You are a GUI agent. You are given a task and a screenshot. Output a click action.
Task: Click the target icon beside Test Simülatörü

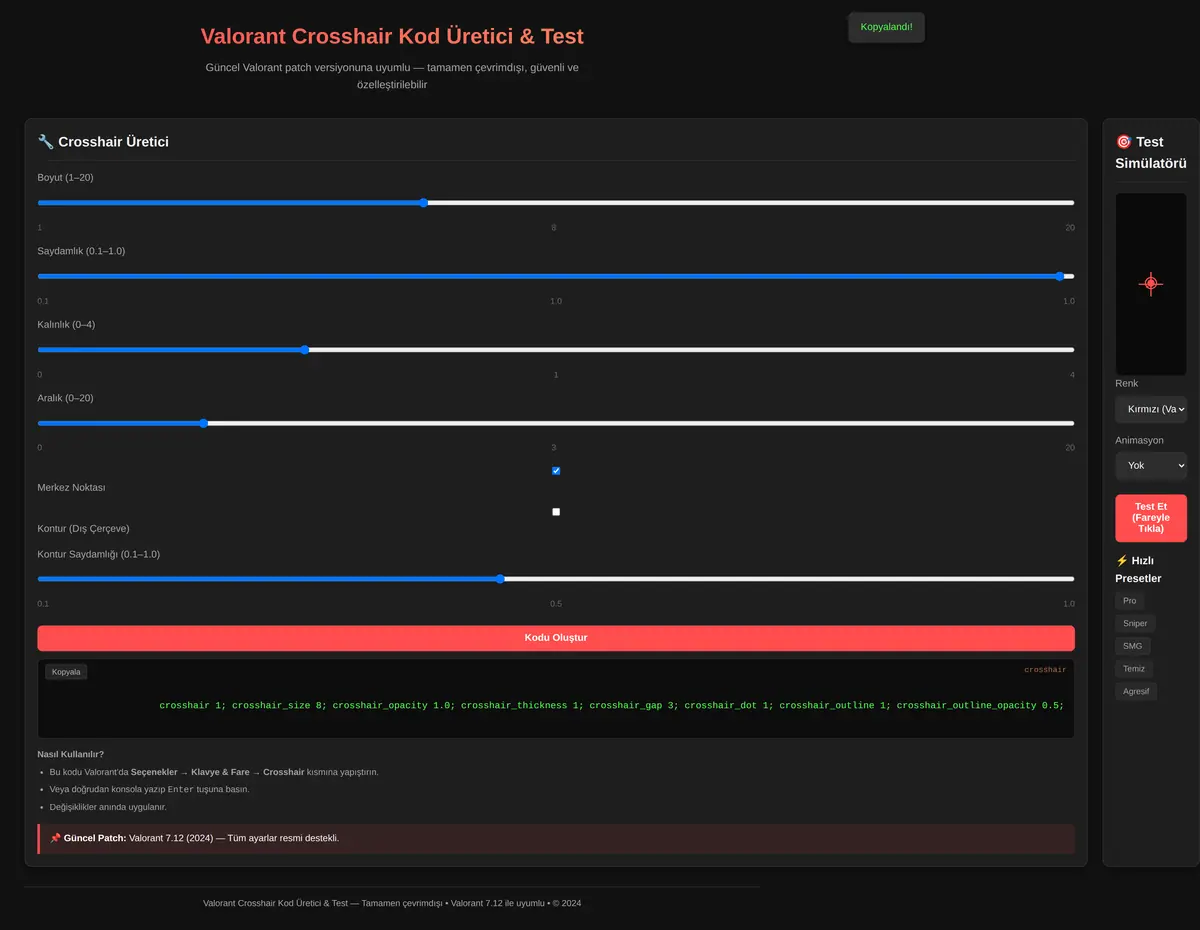(1123, 142)
